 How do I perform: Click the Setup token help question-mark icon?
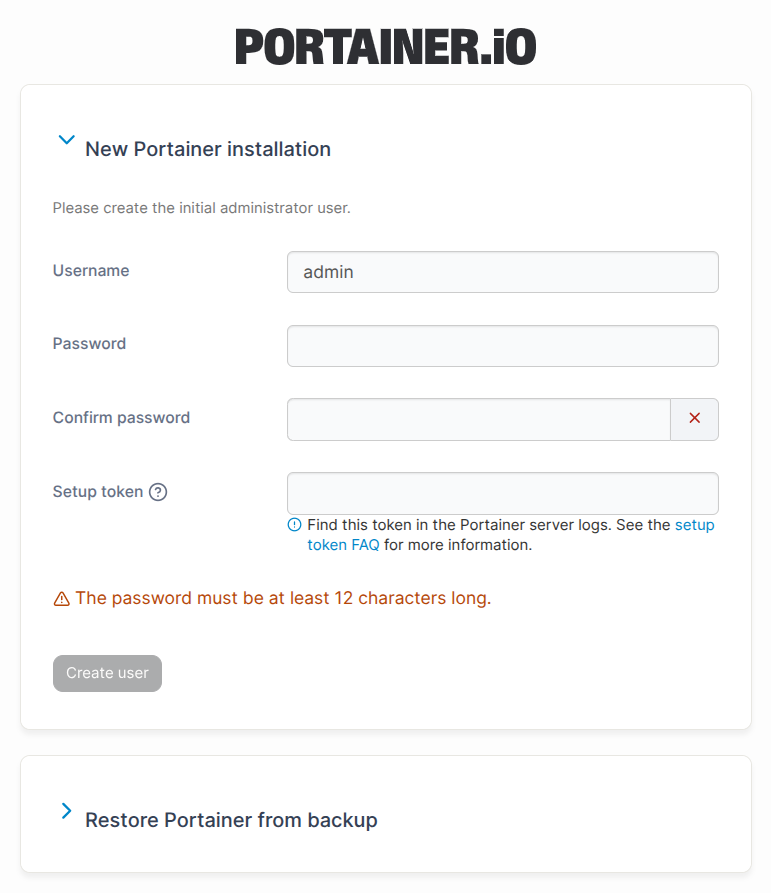(158, 491)
